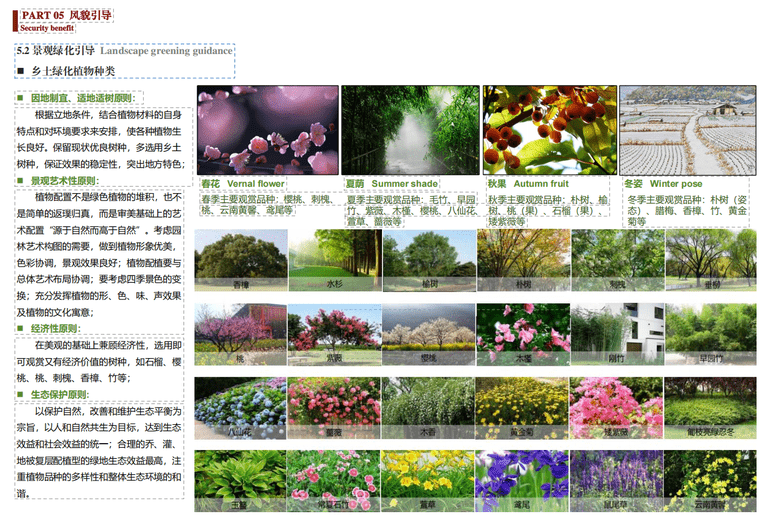Image resolution: width=760 pixels, height=515 pixels.
Task: Open the 樱桃 cherry tree thumbnail
Action: pyautogui.click(x=428, y=334)
